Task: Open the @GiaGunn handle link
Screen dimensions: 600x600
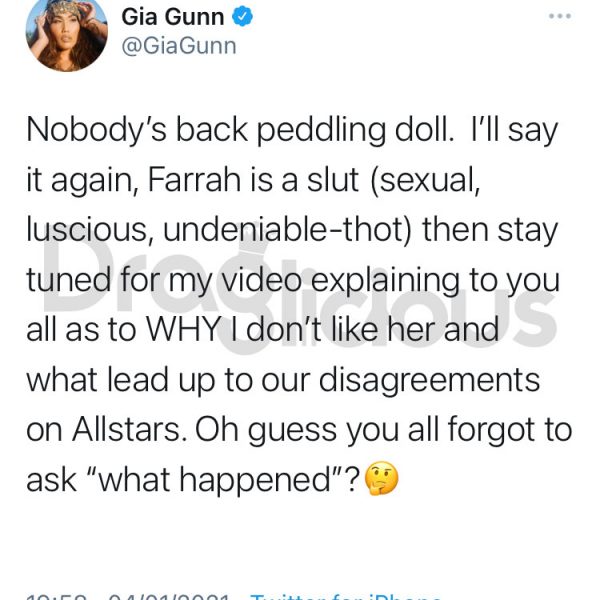Action: [179, 46]
